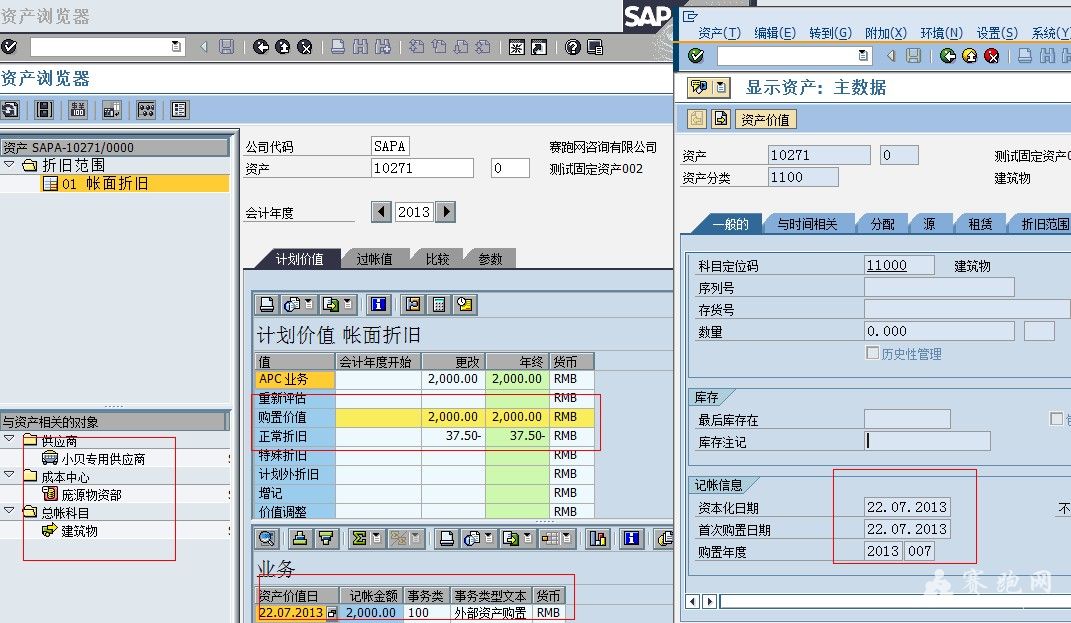Click Print icon in asset browser toolbar
1071x623 pixels.
click(x=337, y=46)
